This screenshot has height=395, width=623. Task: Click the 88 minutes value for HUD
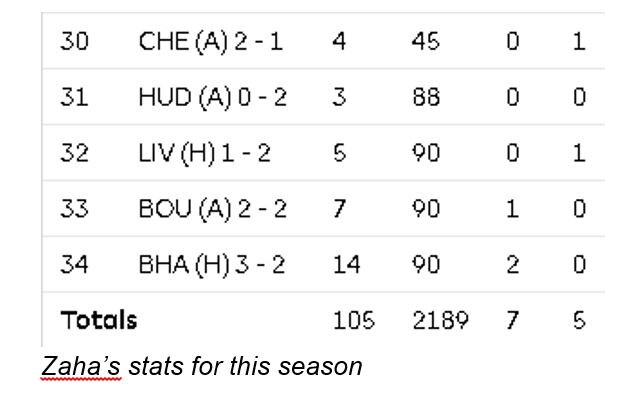click(426, 97)
